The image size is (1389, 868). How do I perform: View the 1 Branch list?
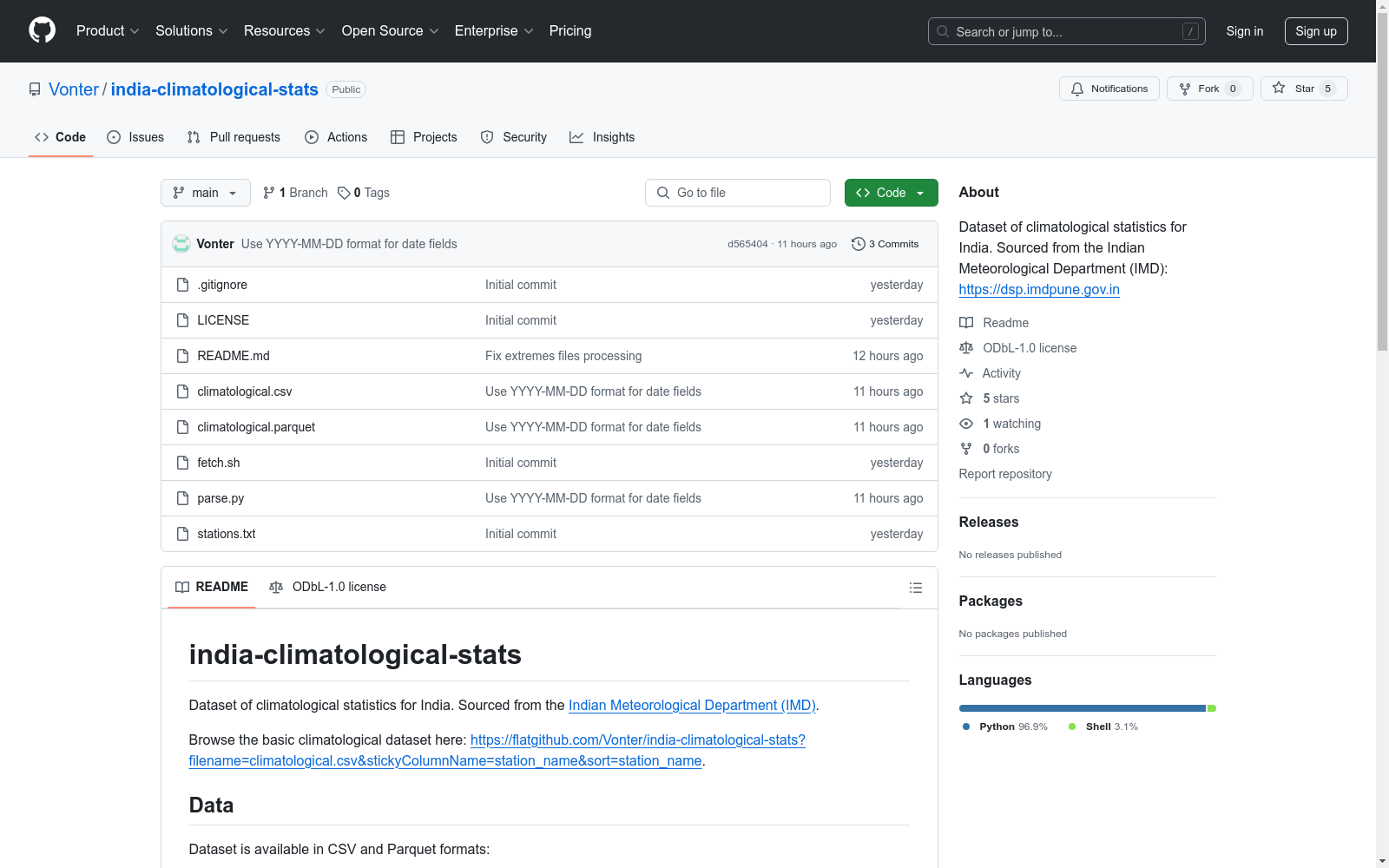pos(295,193)
